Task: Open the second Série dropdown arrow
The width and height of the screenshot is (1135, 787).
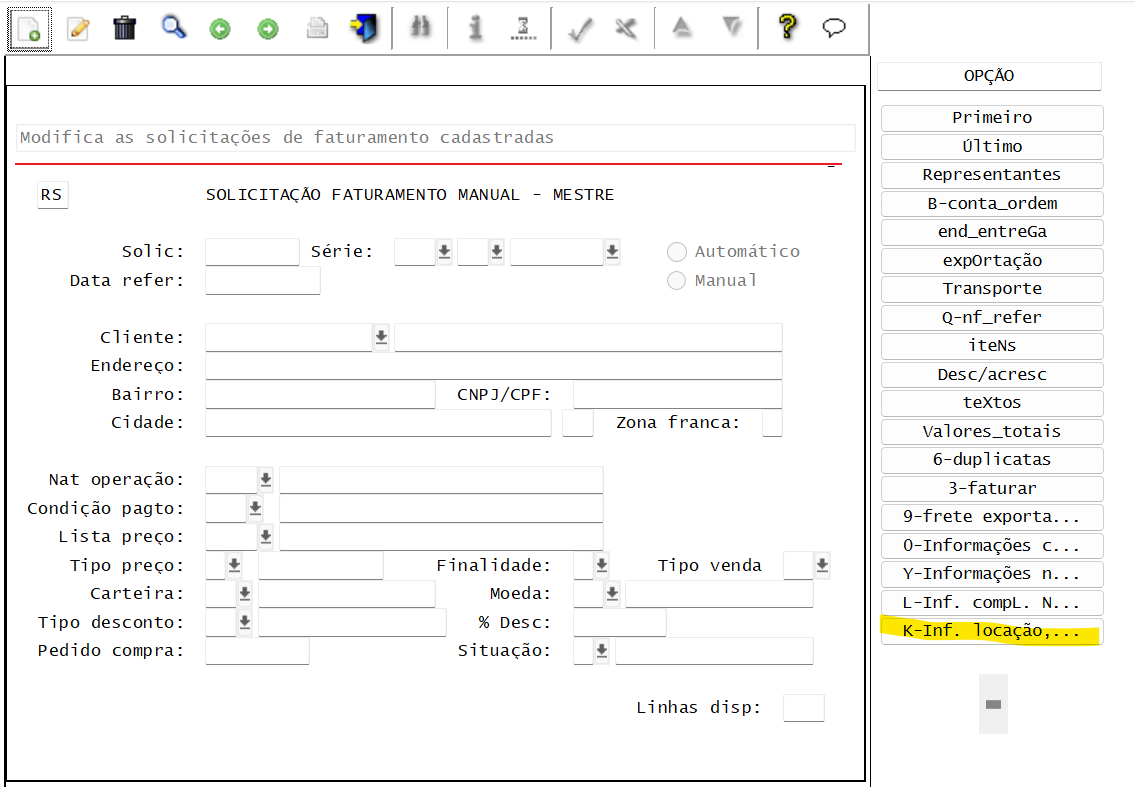Action: point(497,252)
